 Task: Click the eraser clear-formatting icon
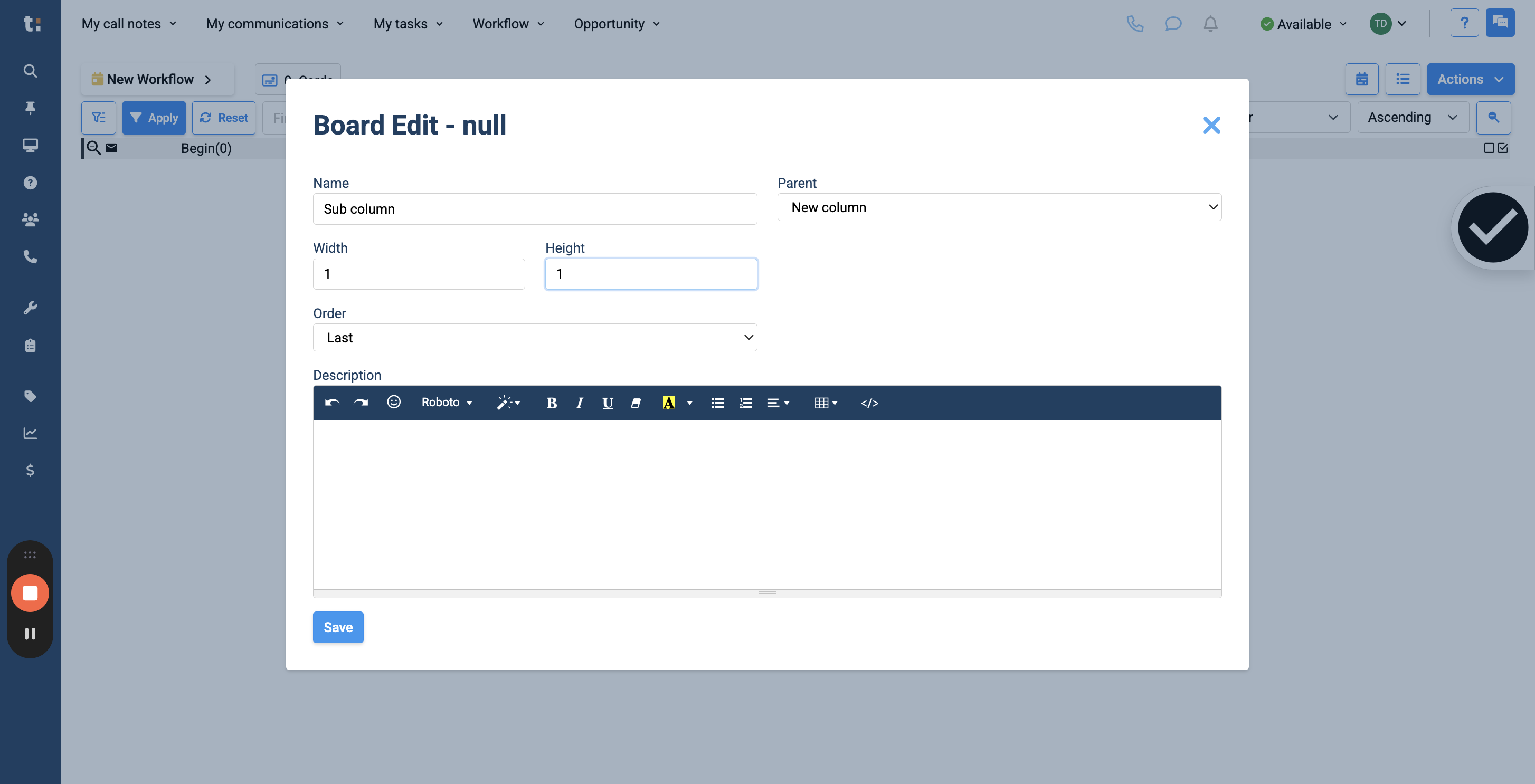pos(636,403)
